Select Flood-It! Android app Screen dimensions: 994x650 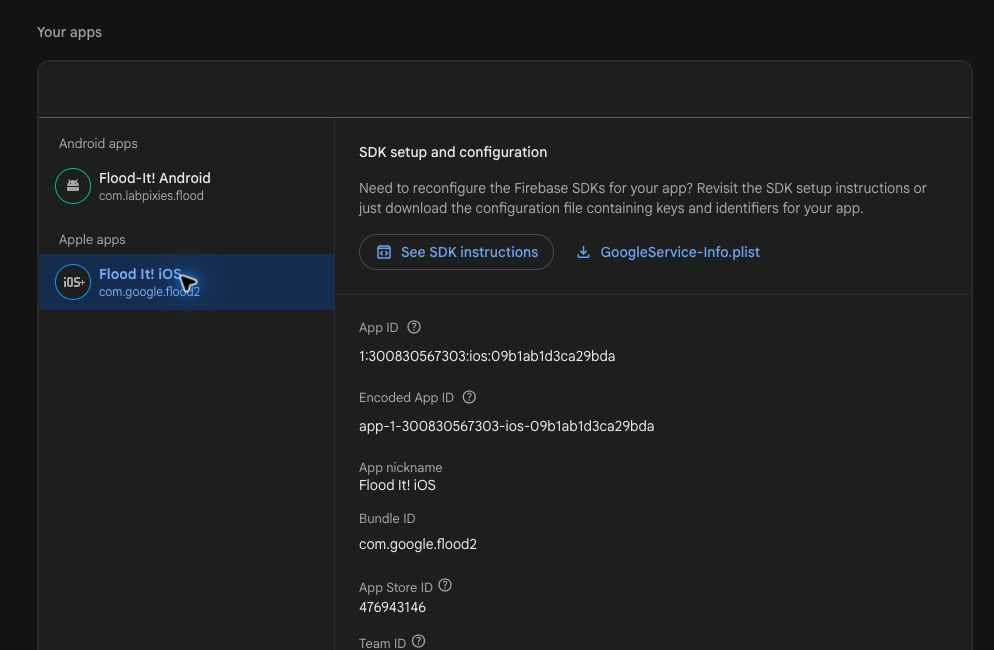[186, 186]
